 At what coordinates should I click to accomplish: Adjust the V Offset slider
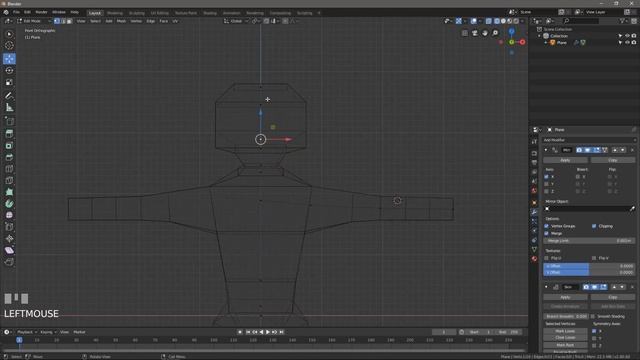(589, 273)
